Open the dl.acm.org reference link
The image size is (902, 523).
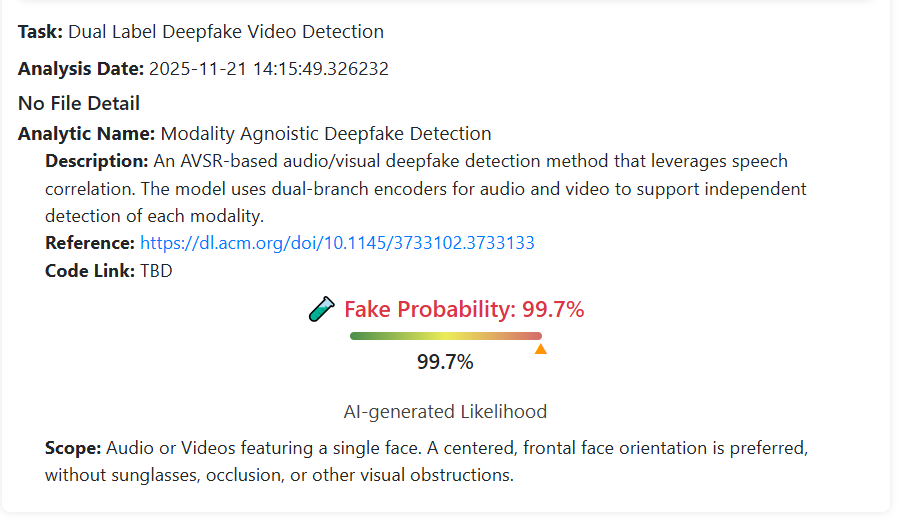[337, 243]
